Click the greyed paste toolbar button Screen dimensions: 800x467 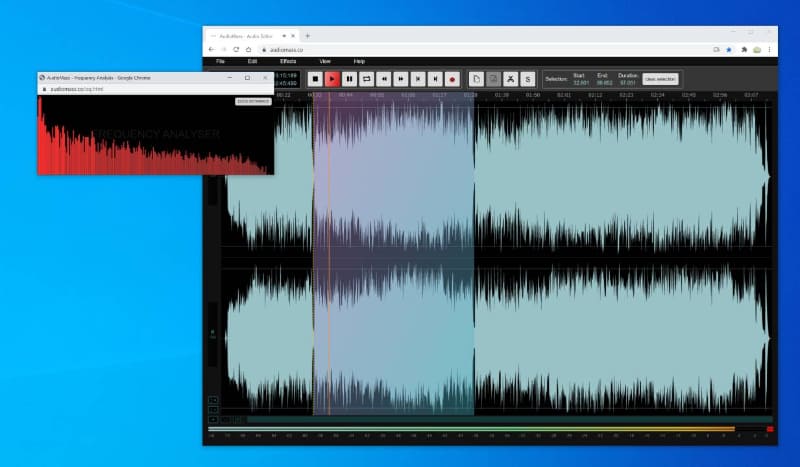[x=493, y=79]
